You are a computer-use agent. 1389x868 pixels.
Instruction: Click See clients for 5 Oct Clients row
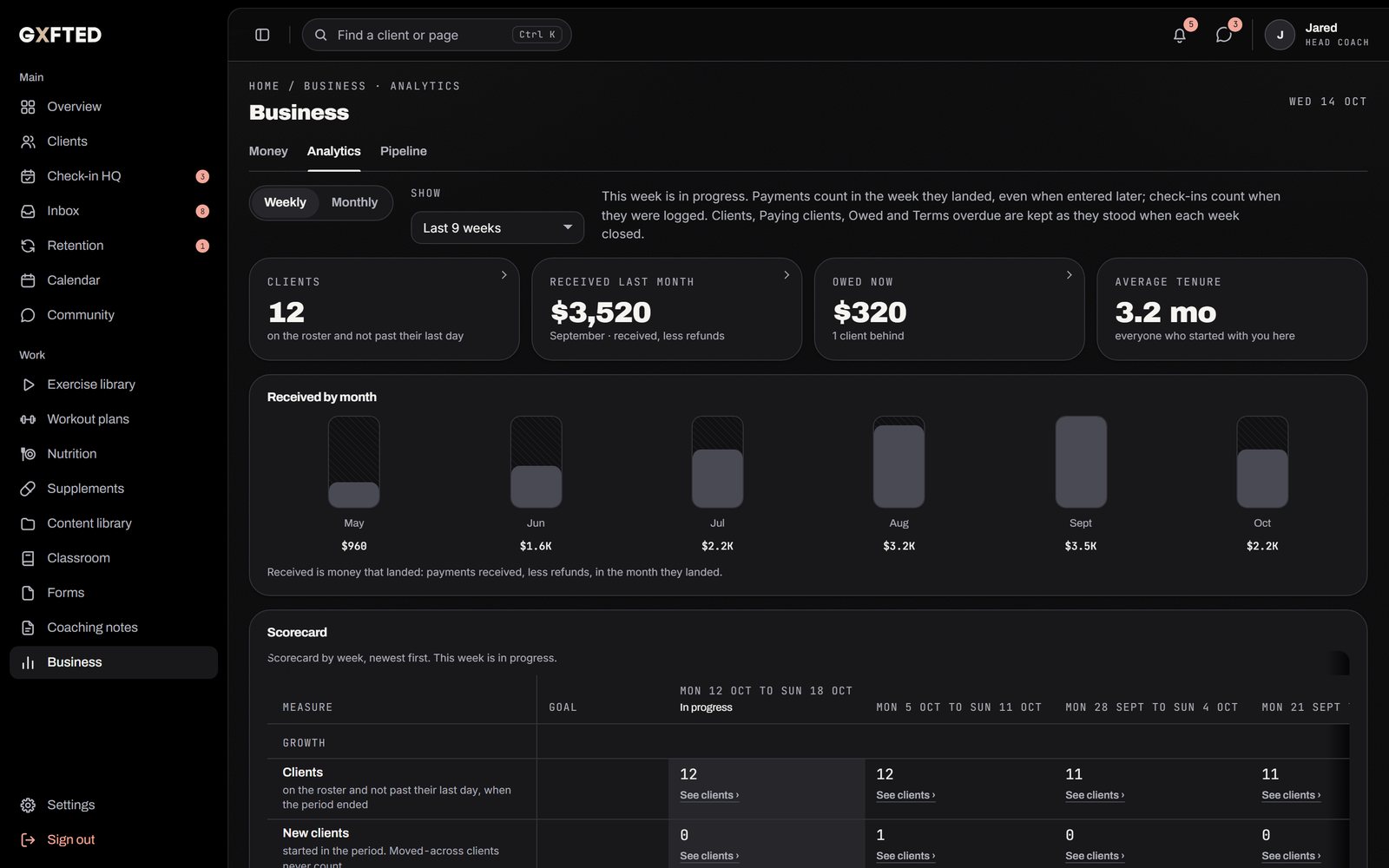point(905,795)
